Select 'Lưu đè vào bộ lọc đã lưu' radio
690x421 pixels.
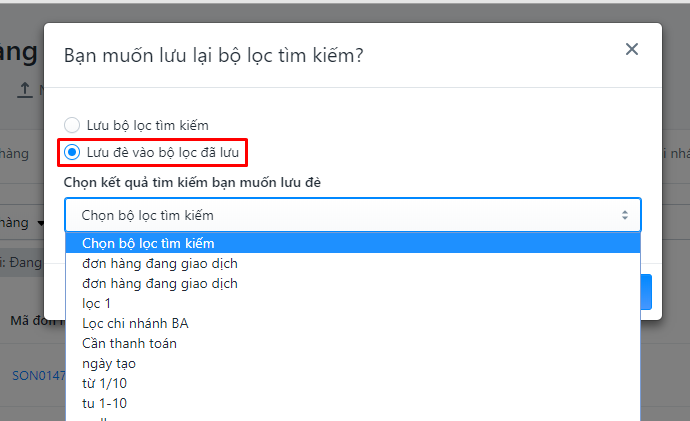click(72, 152)
